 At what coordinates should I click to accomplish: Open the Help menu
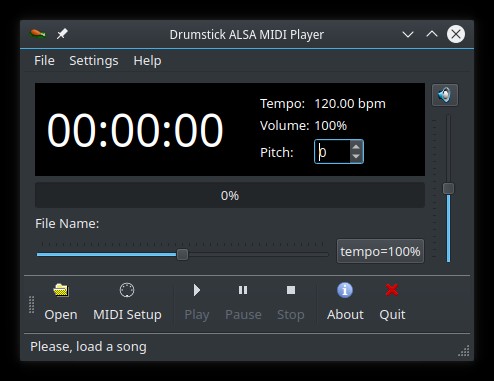tap(147, 61)
